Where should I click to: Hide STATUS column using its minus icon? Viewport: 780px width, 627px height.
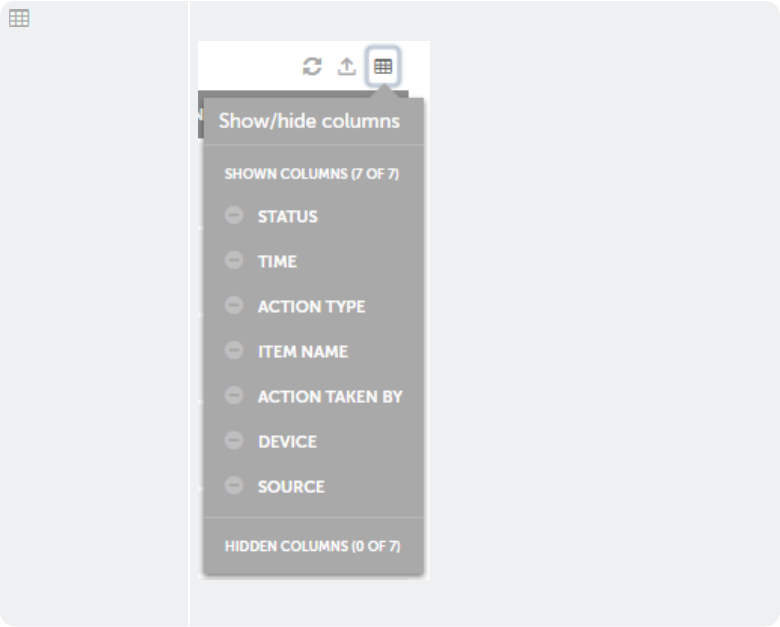[x=234, y=215]
